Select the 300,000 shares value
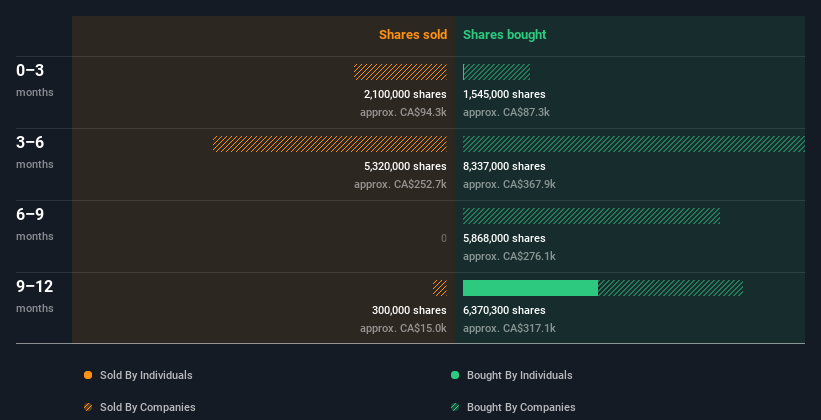Screen dimensions: 821x420 (x=409, y=310)
